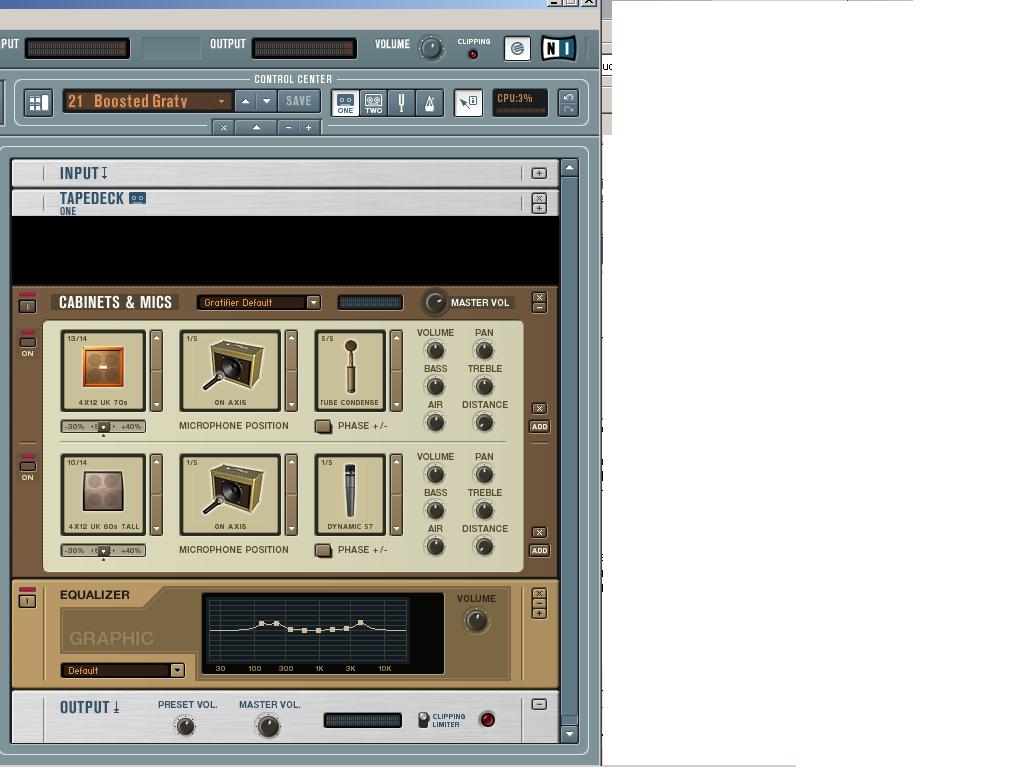Toggle the second cabinet ON switch

[x=27, y=466]
